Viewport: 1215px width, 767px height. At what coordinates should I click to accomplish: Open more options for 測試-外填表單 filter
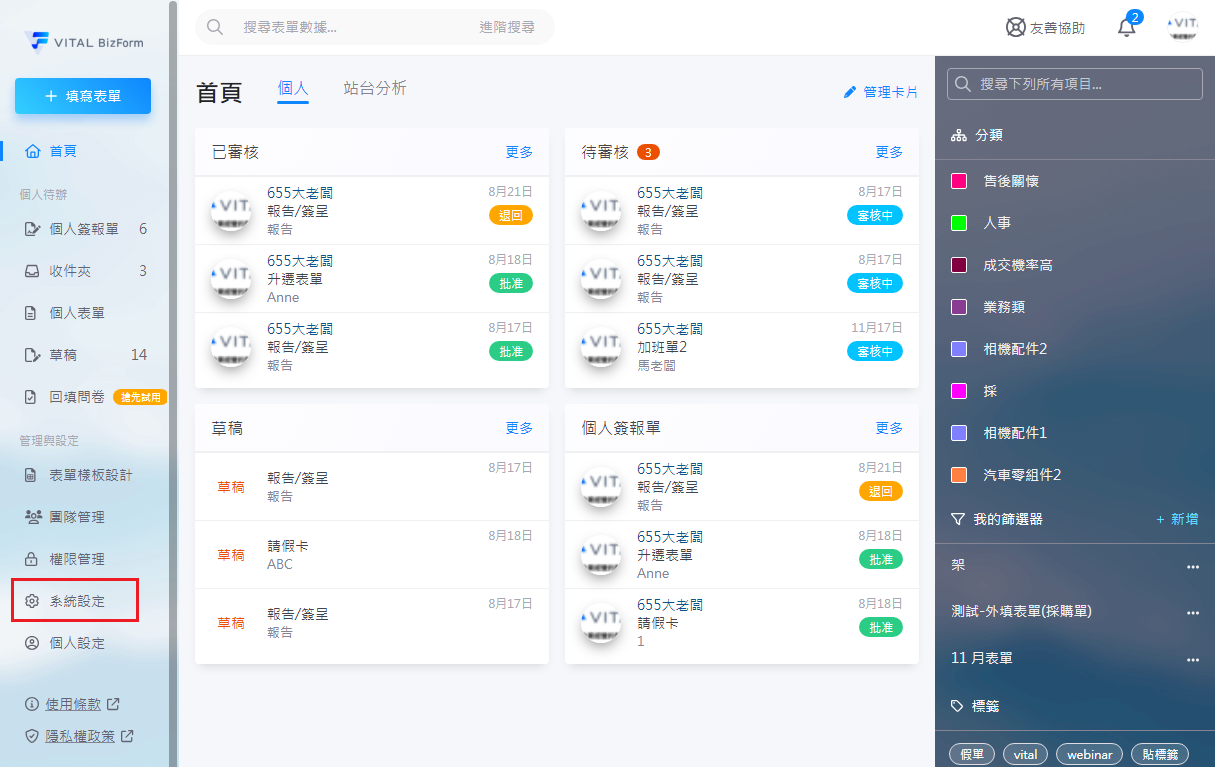click(x=1192, y=612)
